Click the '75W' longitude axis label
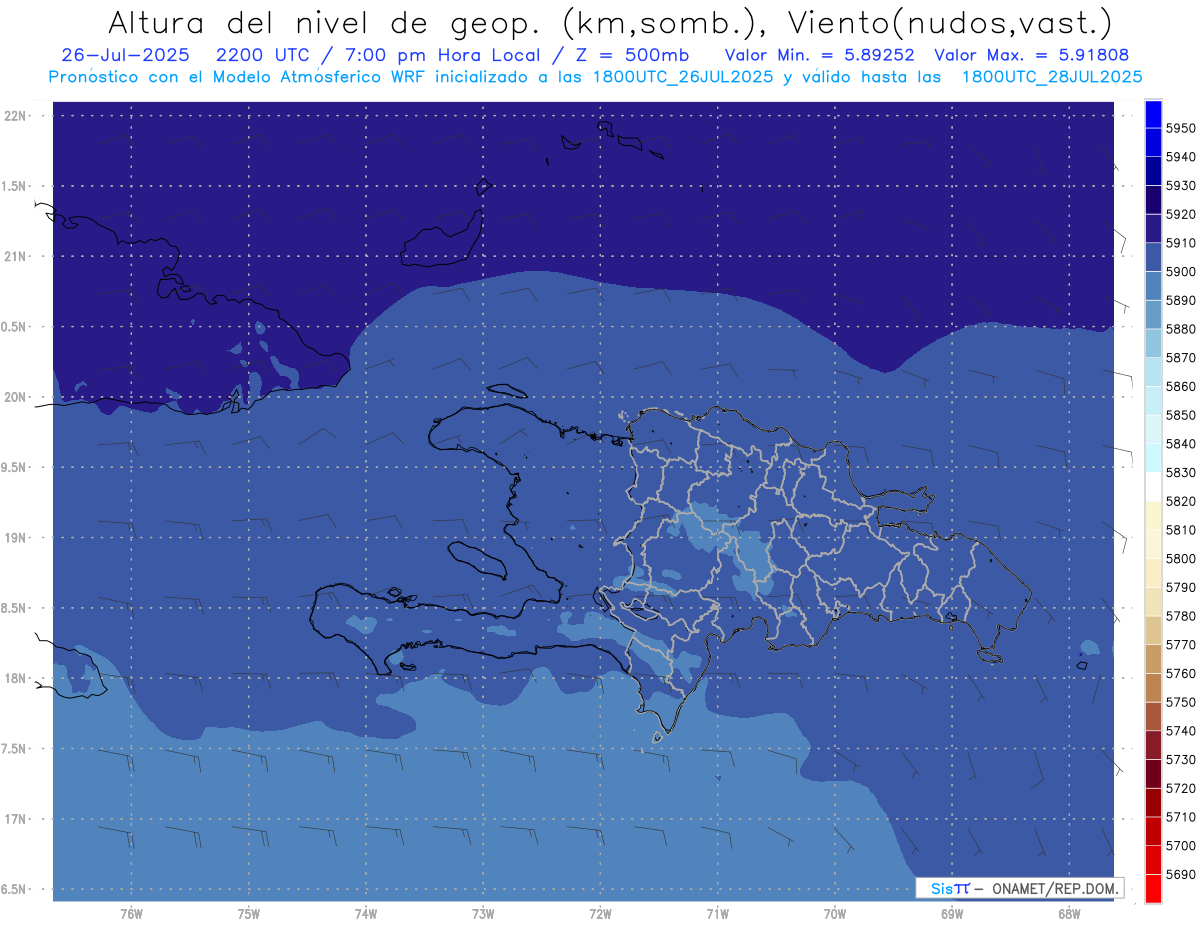The height and width of the screenshot is (927, 1200). coord(249,914)
